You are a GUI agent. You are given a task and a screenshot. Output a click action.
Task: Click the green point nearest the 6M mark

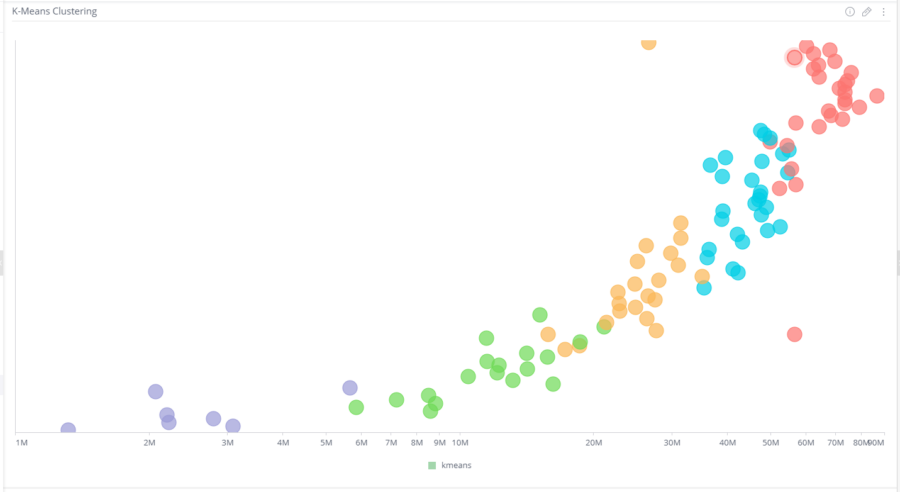pyautogui.click(x=356, y=407)
